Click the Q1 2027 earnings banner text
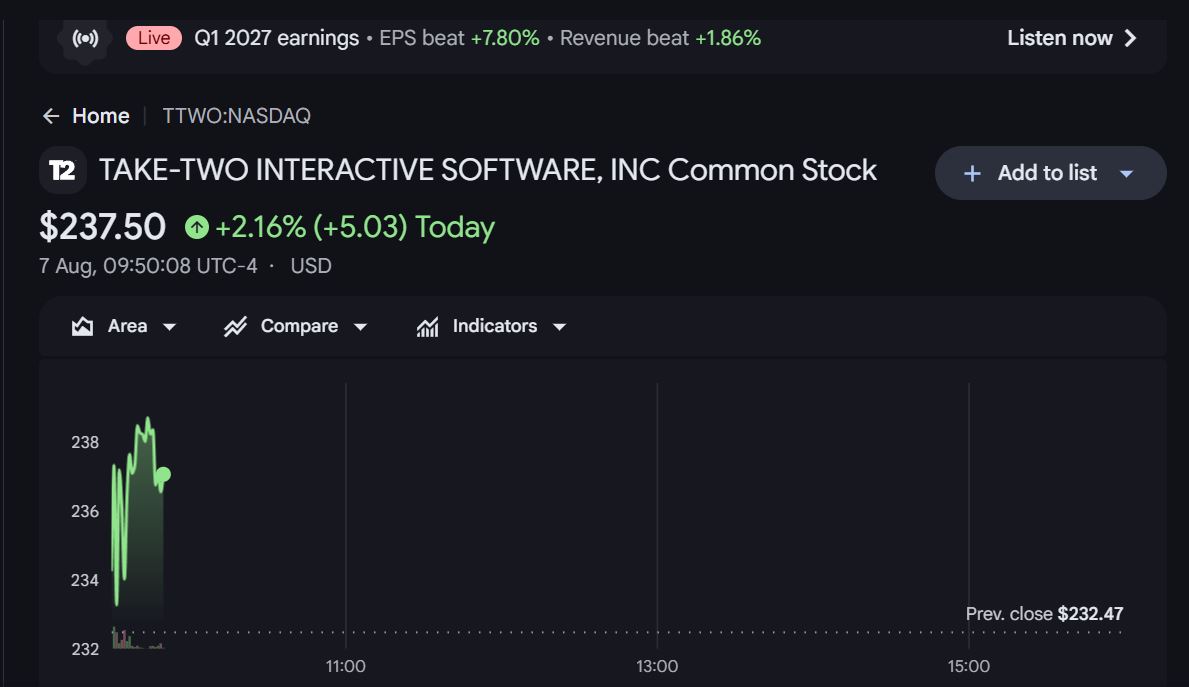This screenshot has width=1189, height=687. click(x=277, y=38)
